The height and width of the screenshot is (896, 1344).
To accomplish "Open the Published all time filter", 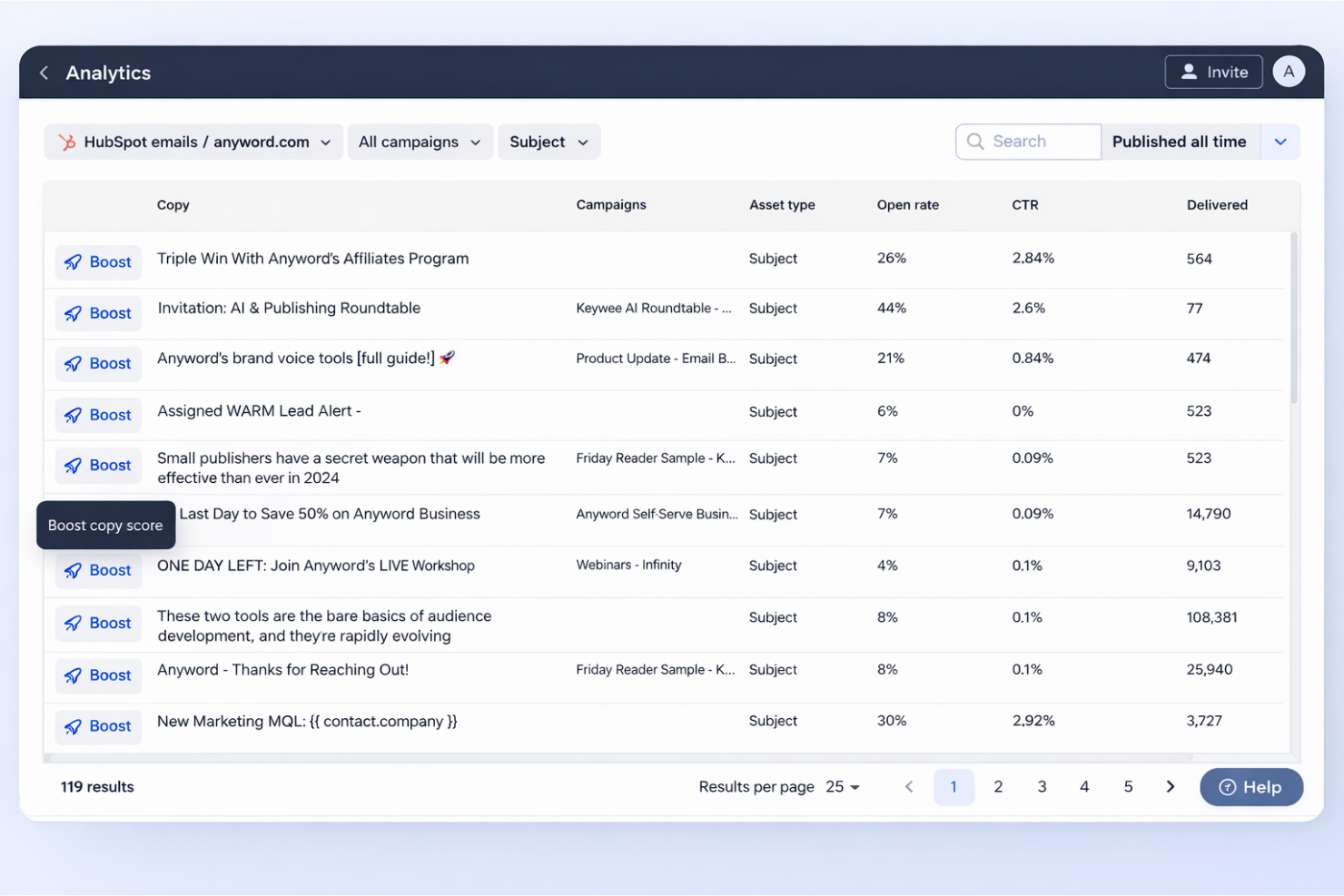I will point(1180,142).
